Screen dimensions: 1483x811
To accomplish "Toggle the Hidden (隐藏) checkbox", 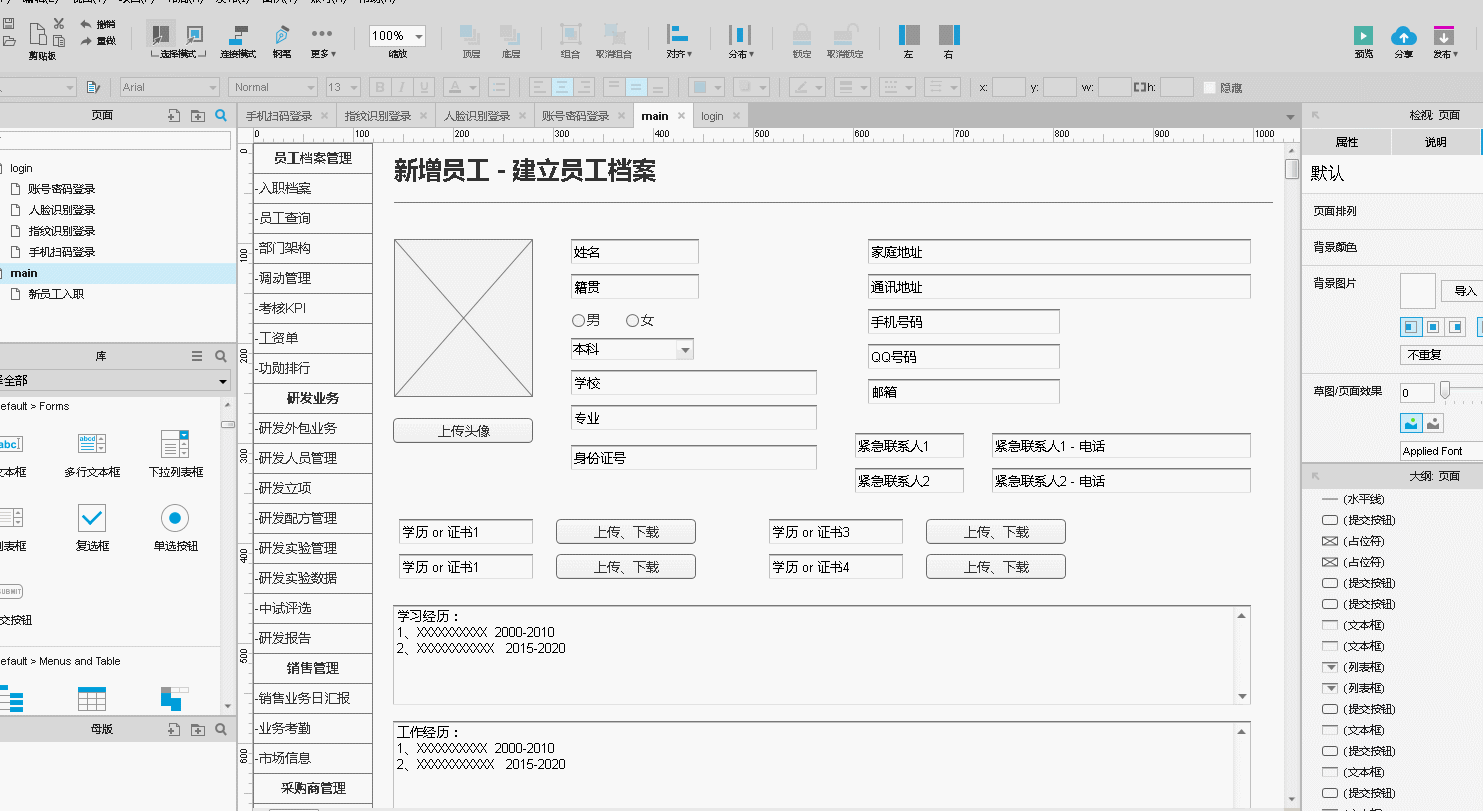I will (x=1210, y=88).
